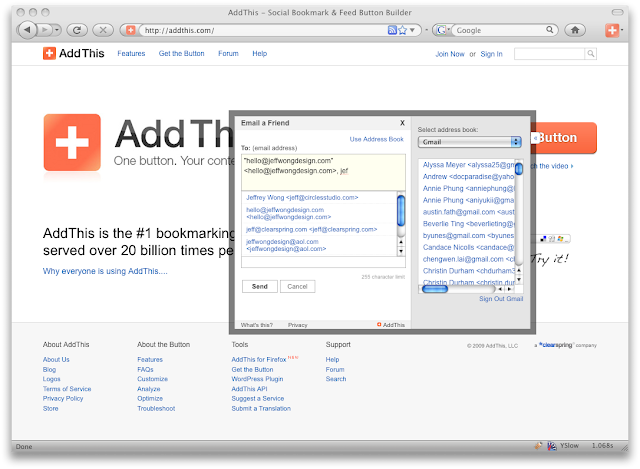Click the address book scroll right arrow
The image size is (640, 469).
click(x=509, y=289)
